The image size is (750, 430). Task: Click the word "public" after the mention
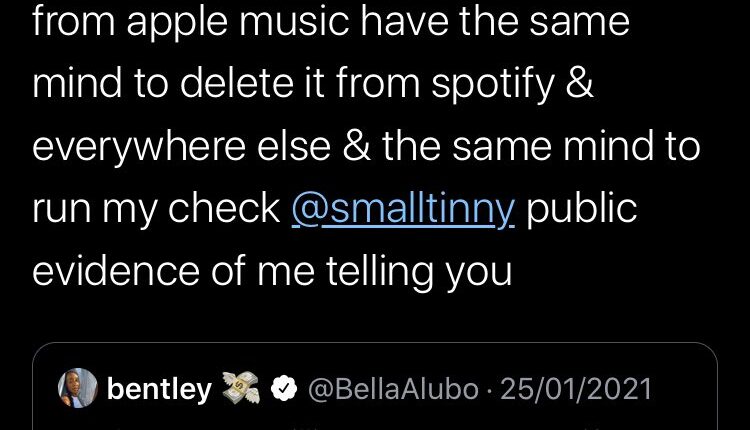(x=581, y=209)
